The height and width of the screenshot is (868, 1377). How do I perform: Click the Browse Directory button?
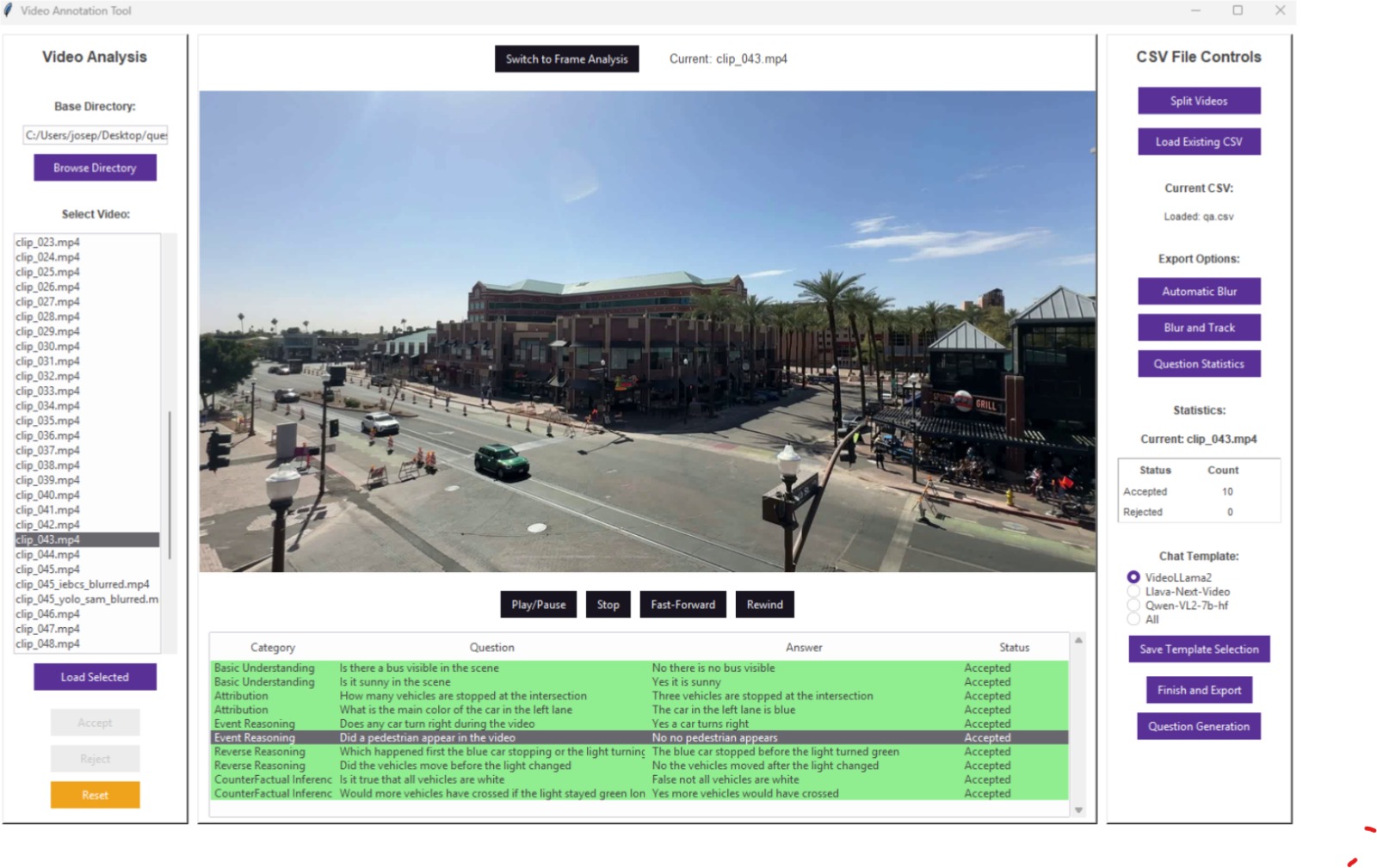pyautogui.click(x=95, y=168)
